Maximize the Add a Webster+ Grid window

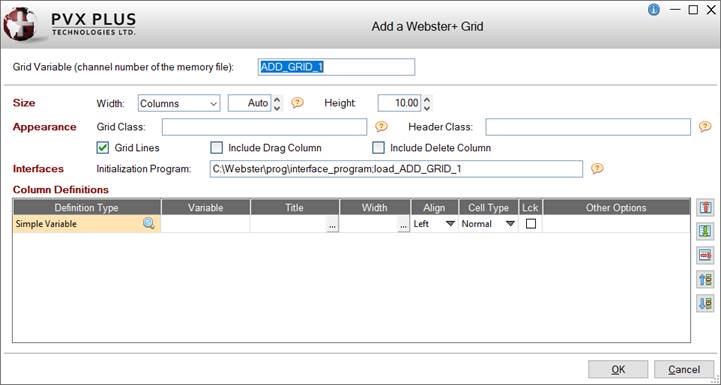pos(693,10)
